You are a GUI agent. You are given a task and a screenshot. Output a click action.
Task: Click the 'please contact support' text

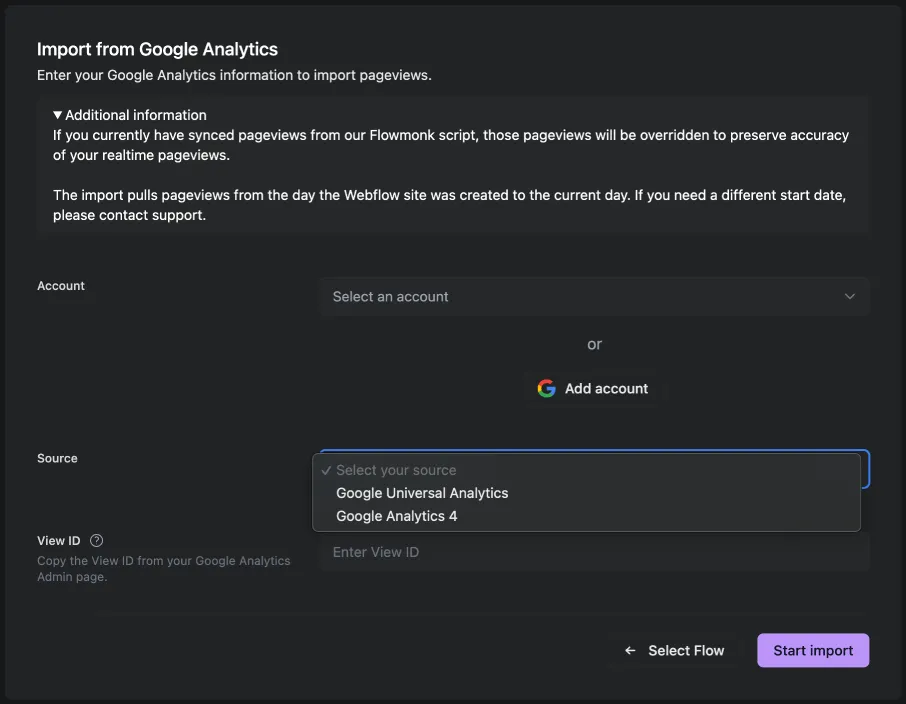129,215
